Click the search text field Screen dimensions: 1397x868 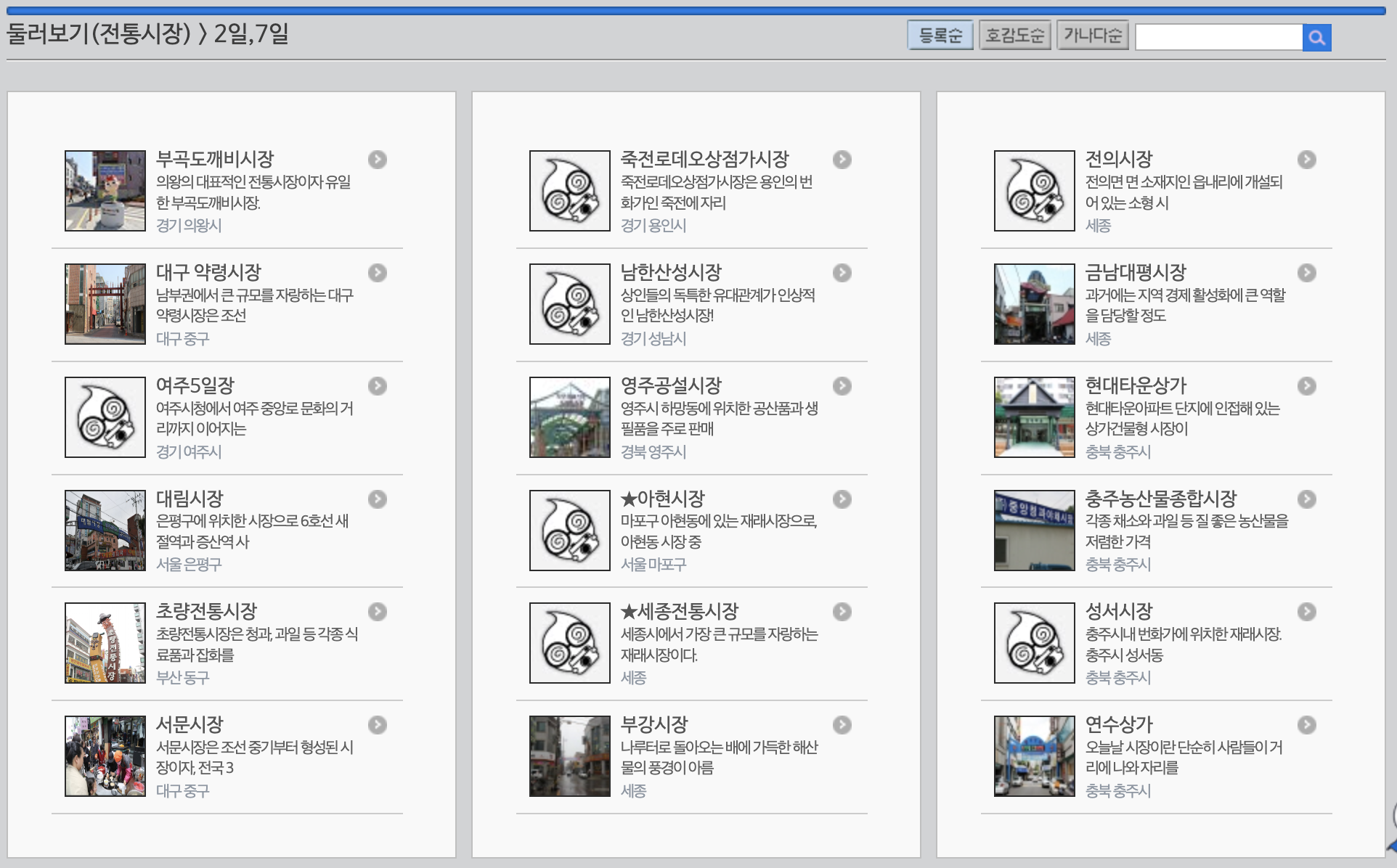pos(1218,38)
